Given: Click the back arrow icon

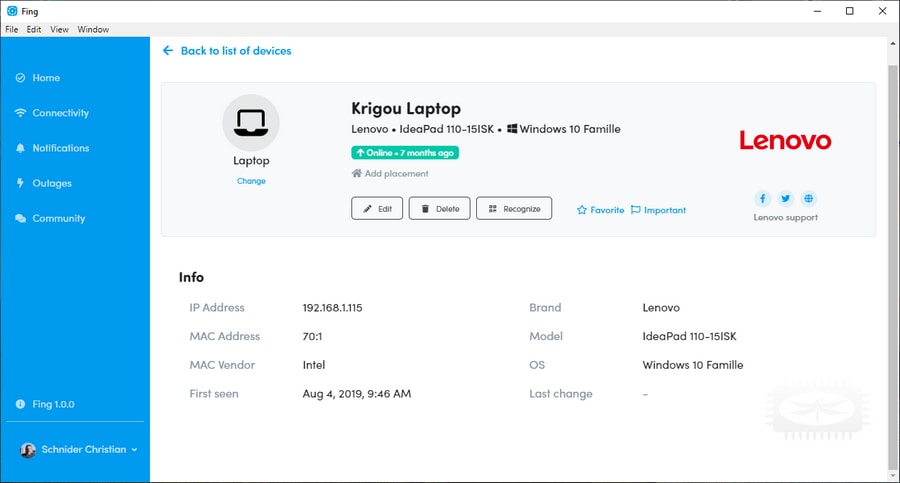Looking at the screenshot, I should 168,51.
